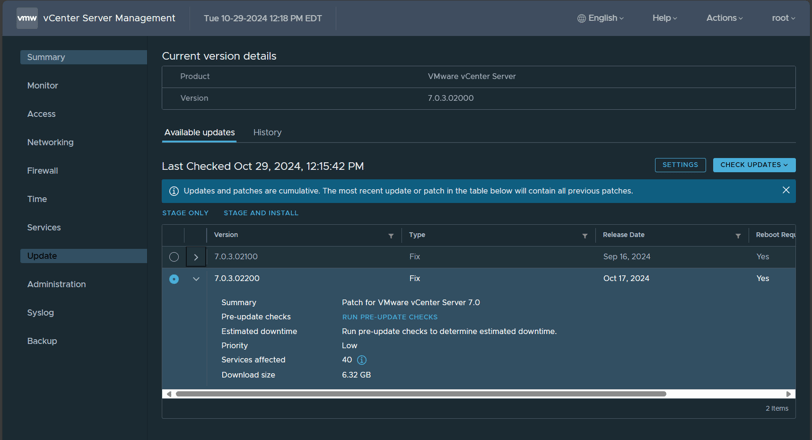Viewport: 812px width, 440px height.
Task: Click the info icon in the banner
Action: (x=174, y=191)
